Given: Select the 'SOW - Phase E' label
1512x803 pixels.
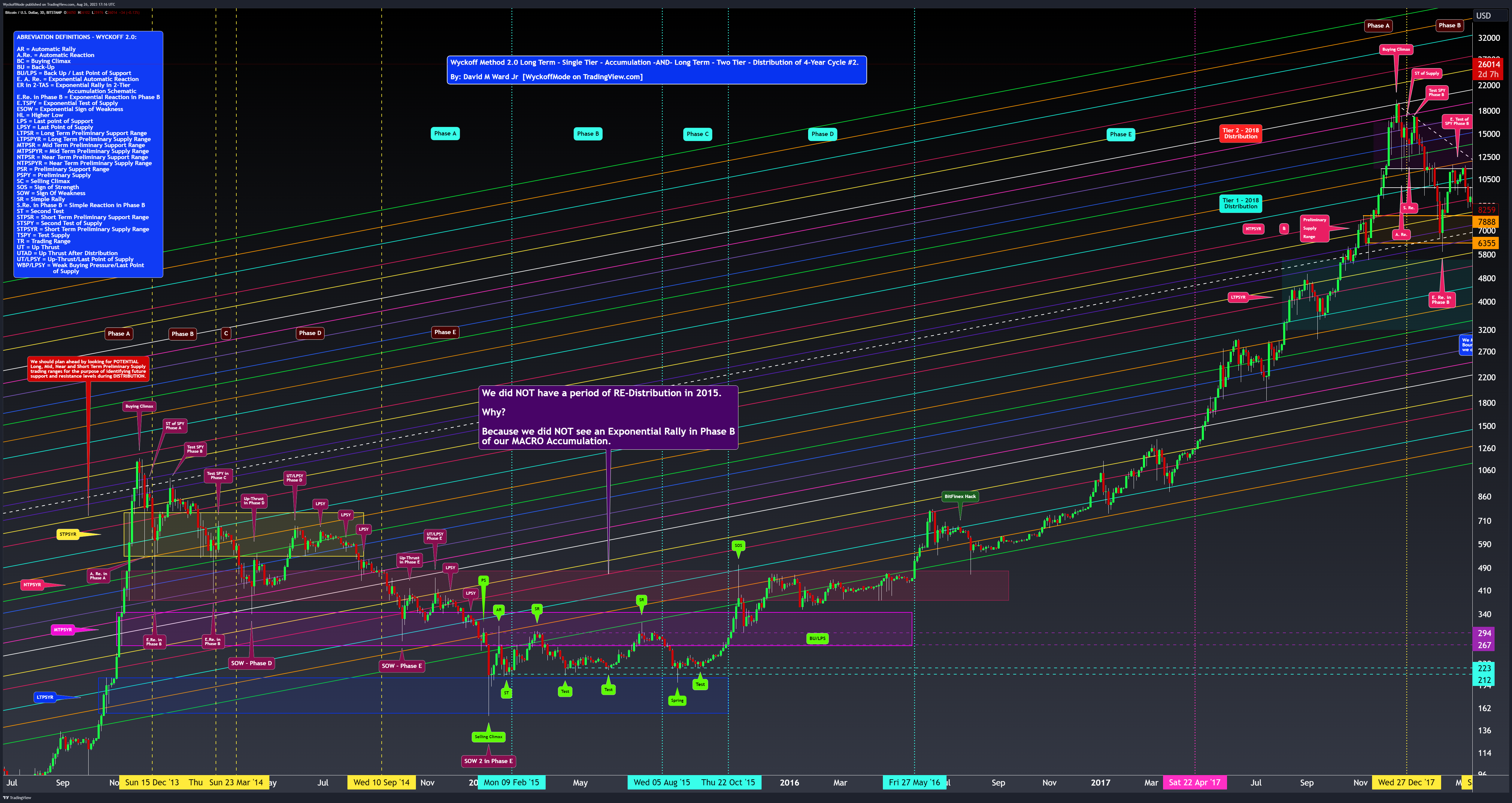Looking at the screenshot, I should pos(401,666).
